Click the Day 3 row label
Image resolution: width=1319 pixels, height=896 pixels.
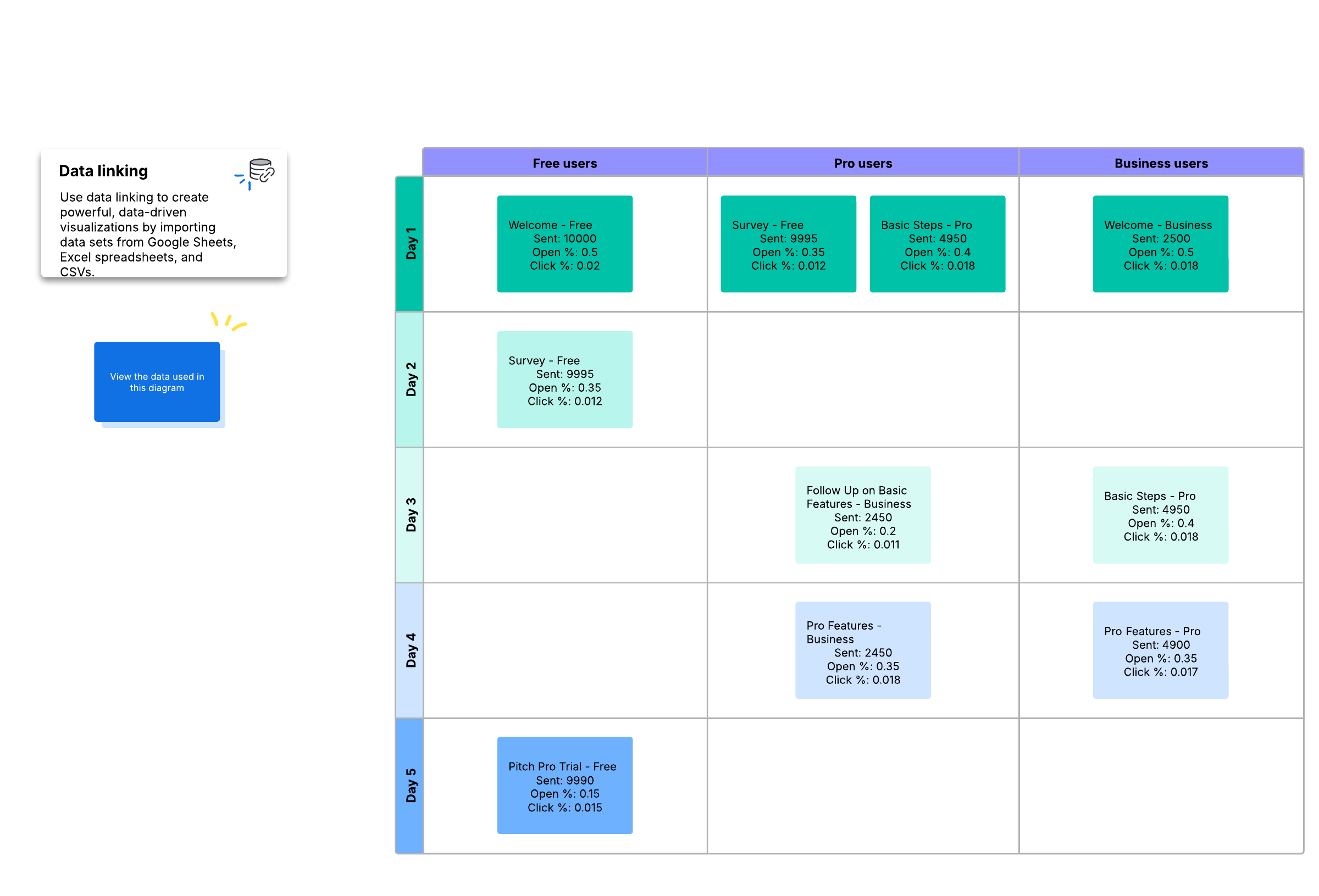(410, 515)
